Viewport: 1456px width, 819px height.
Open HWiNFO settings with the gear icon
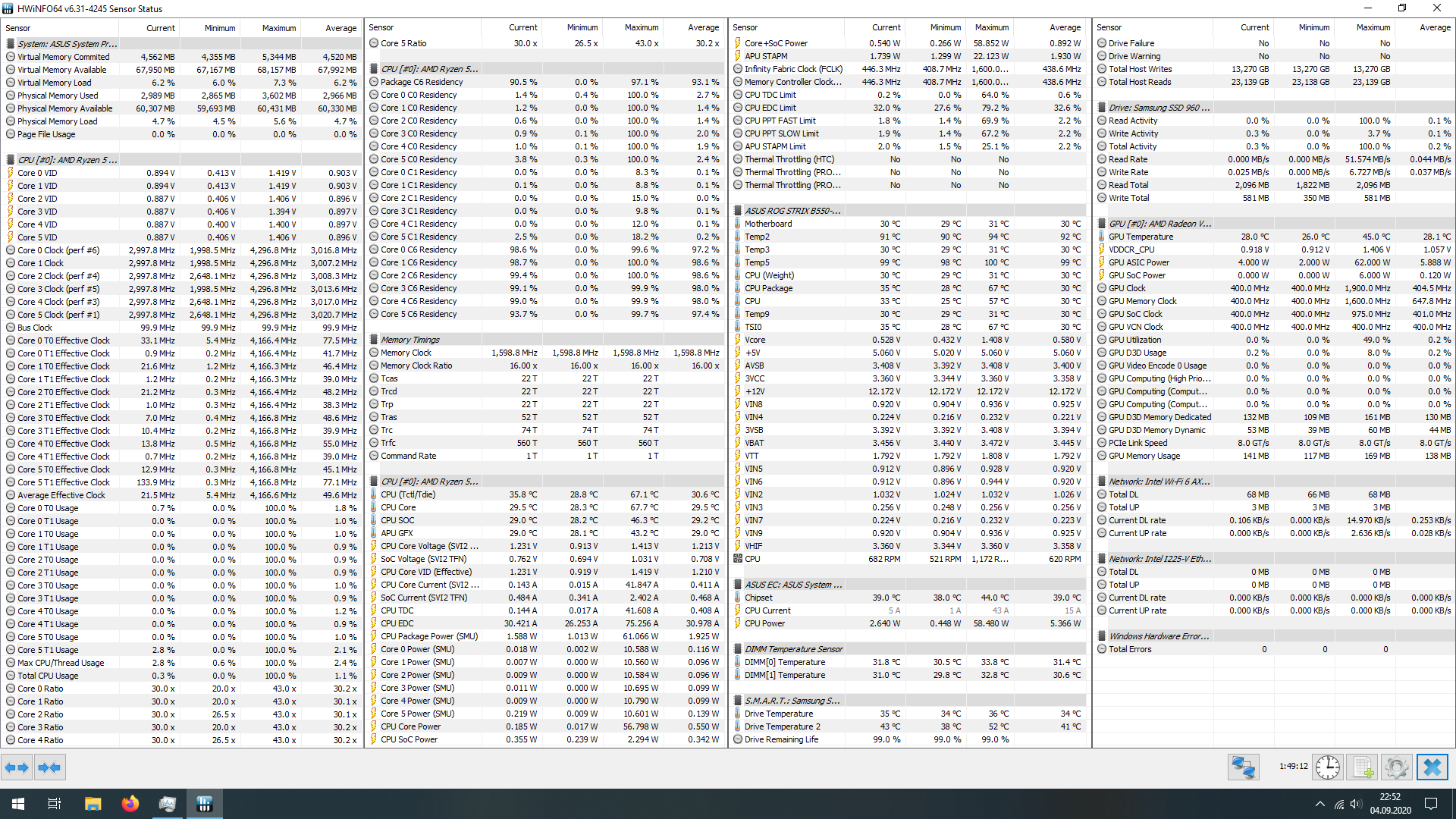coord(1398,767)
